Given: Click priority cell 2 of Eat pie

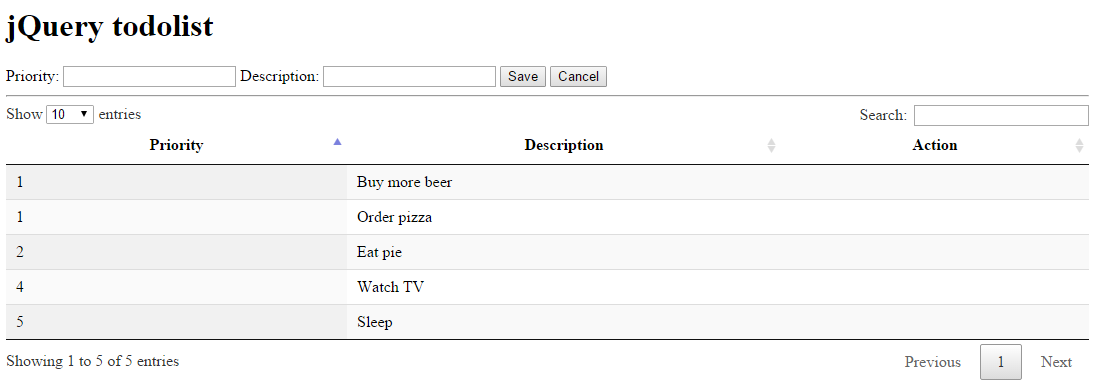Looking at the screenshot, I should [176, 252].
